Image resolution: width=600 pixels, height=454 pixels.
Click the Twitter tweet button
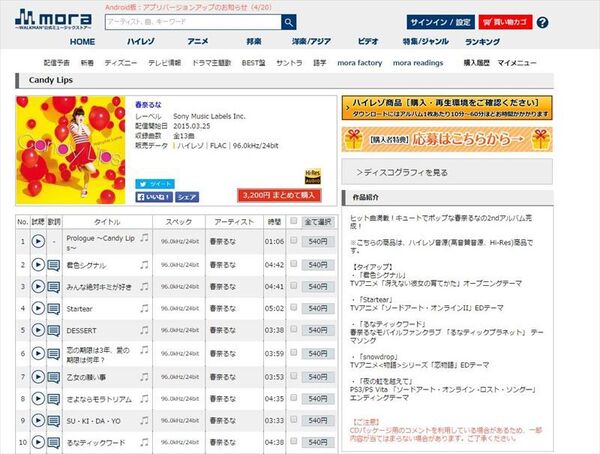tap(155, 184)
